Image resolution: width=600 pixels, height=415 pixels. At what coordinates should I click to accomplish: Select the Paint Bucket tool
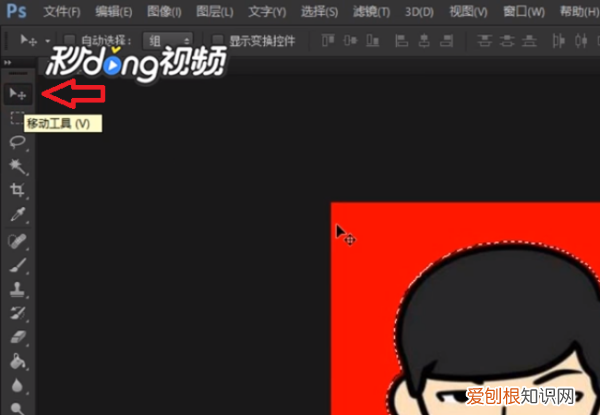(17, 361)
